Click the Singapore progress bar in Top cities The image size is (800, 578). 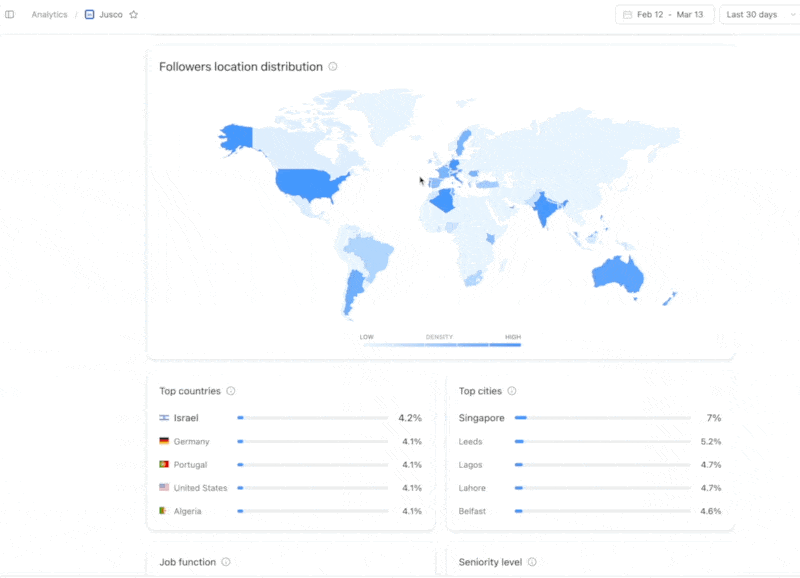coord(602,418)
